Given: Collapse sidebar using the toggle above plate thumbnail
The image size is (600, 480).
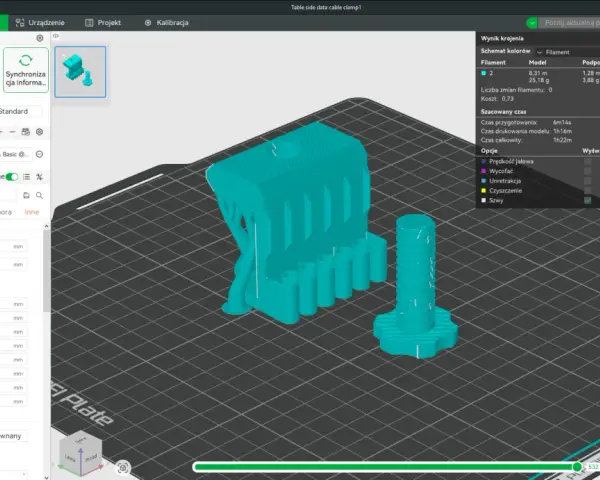Looking at the screenshot, I should pos(56,36).
